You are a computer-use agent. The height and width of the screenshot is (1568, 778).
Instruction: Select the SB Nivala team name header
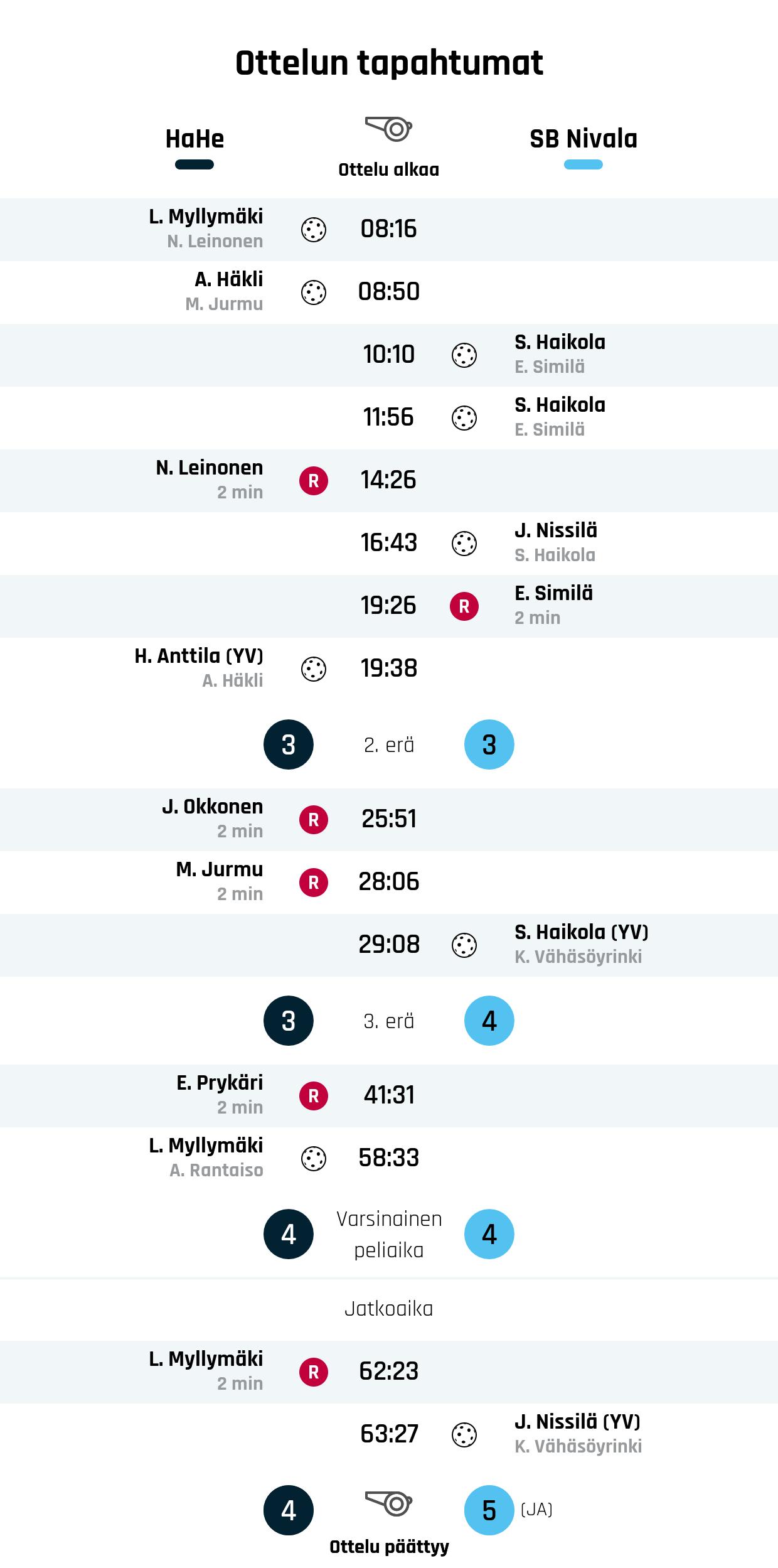[583, 139]
